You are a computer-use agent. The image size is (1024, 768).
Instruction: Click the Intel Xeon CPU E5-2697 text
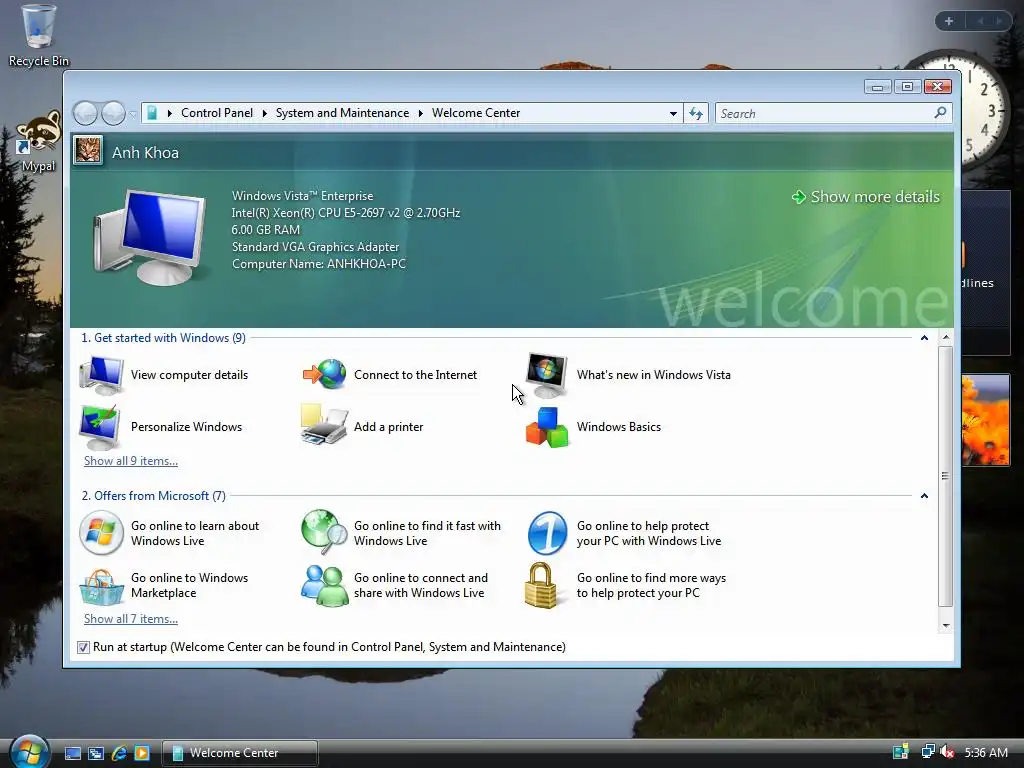tap(345, 213)
